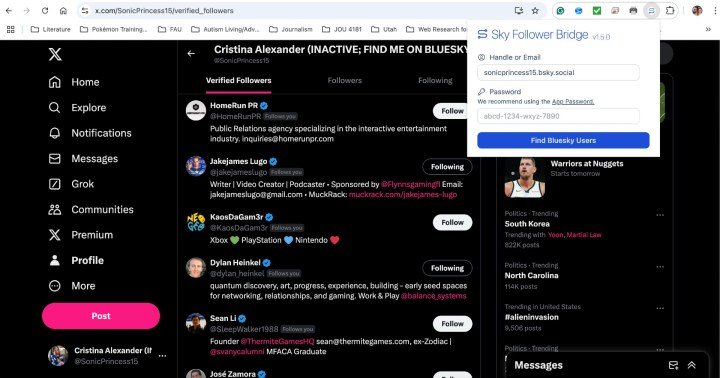Open the FAU bookmarks folder

(169, 29)
